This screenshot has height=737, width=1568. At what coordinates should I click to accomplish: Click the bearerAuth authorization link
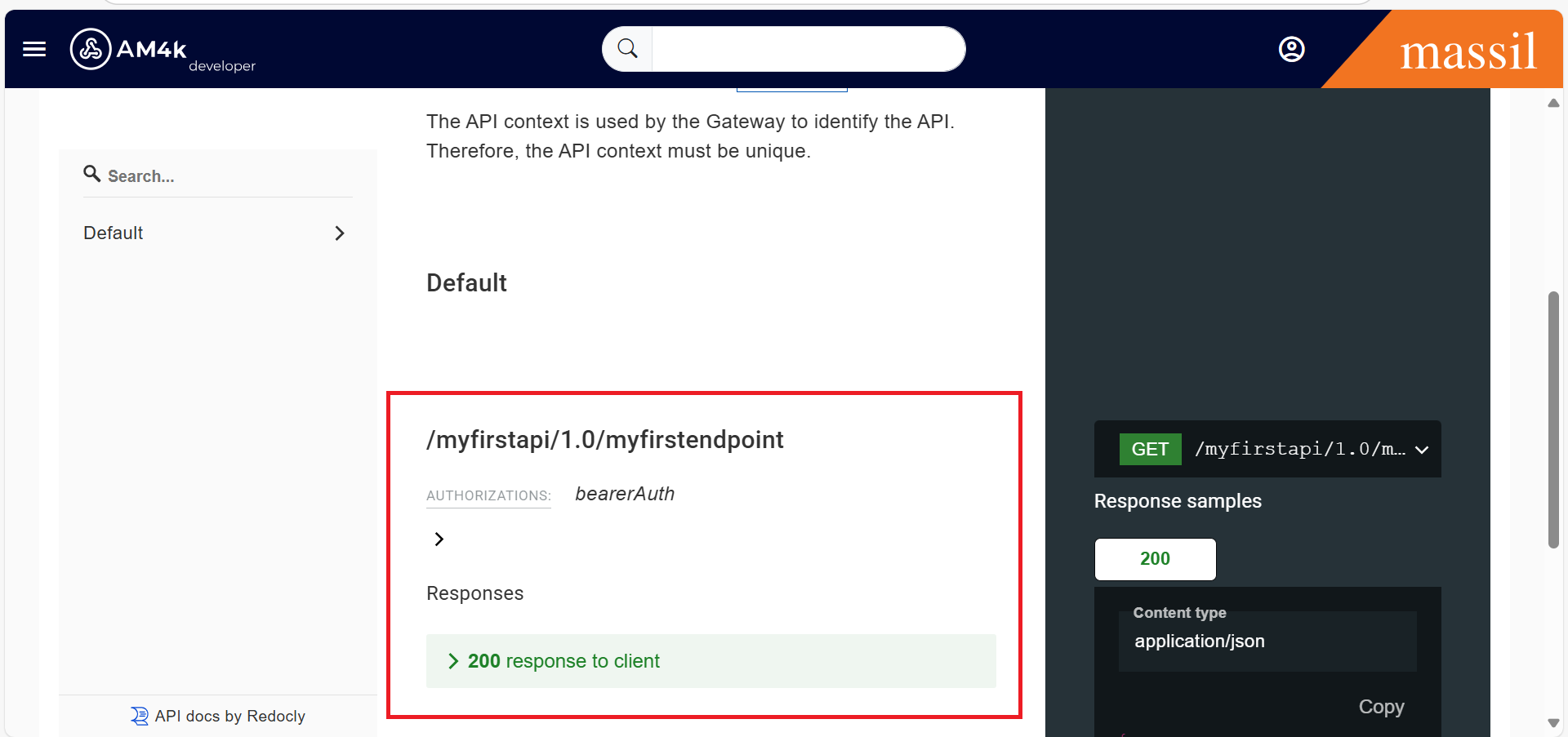625,494
